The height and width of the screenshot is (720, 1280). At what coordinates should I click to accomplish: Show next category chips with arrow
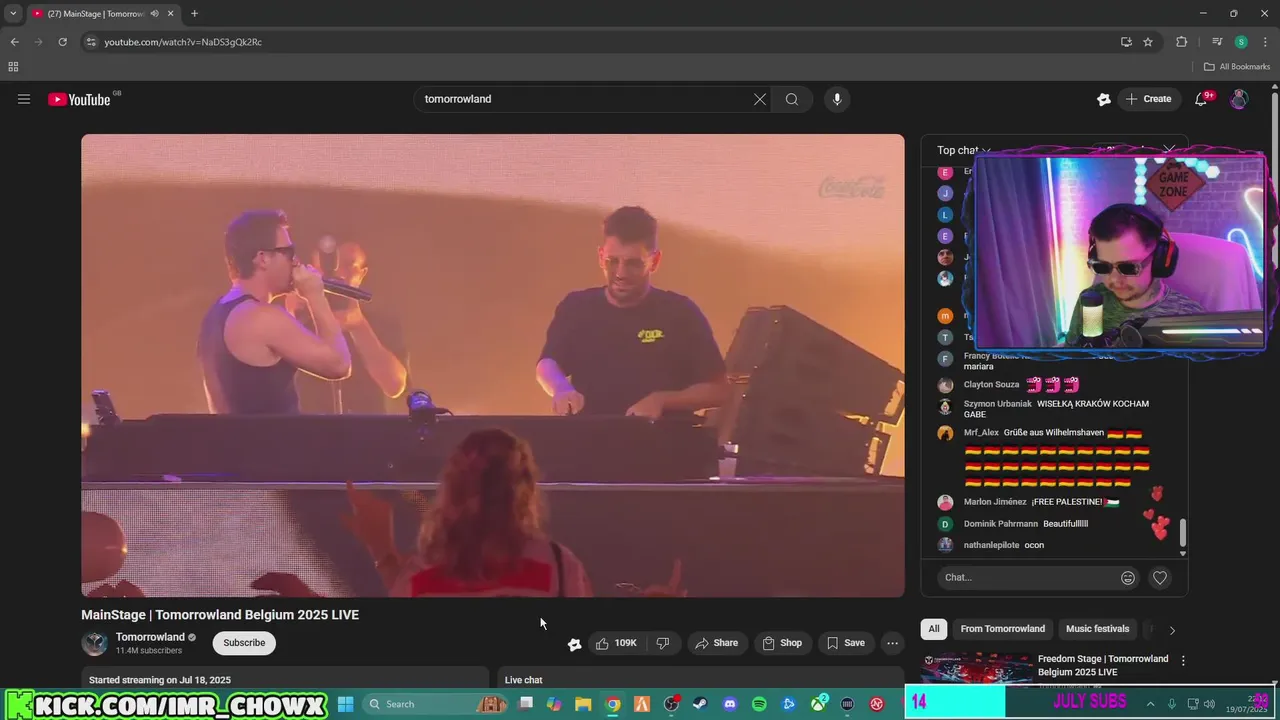1172,630
